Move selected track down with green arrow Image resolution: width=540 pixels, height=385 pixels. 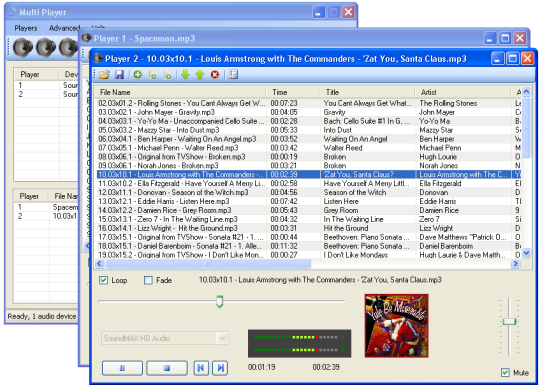point(185,74)
